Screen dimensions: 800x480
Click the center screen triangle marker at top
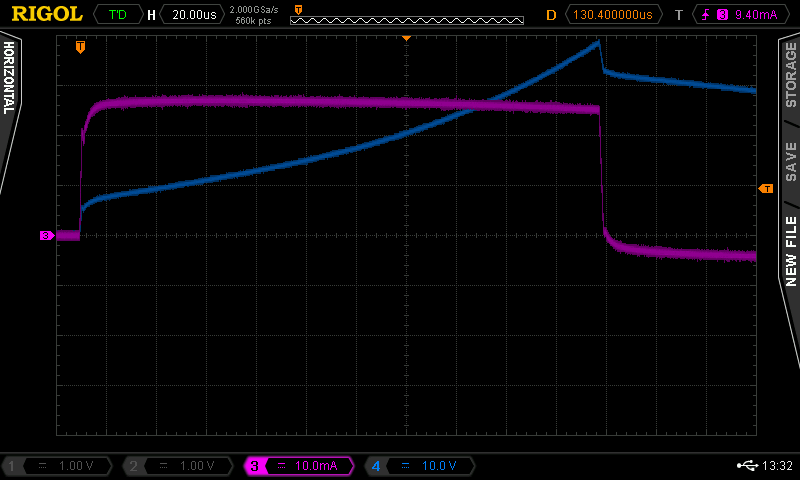coord(406,38)
